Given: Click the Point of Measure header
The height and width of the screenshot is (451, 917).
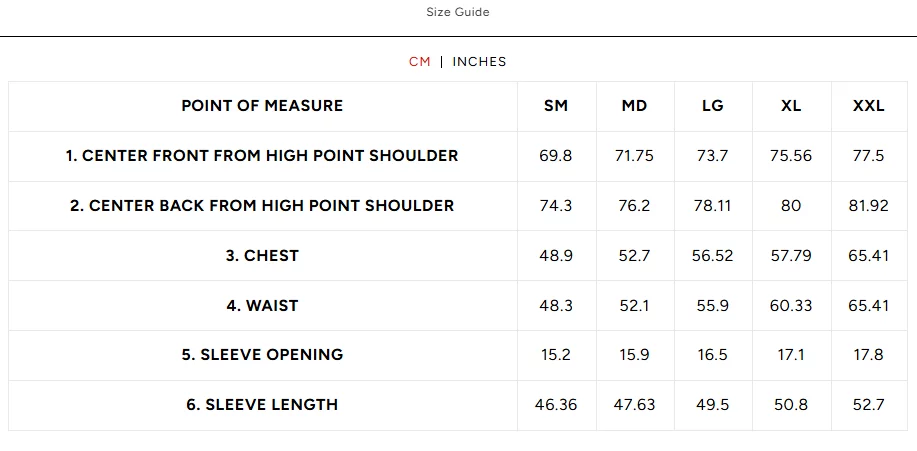Looking at the screenshot, I should click(x=262, y=106).
